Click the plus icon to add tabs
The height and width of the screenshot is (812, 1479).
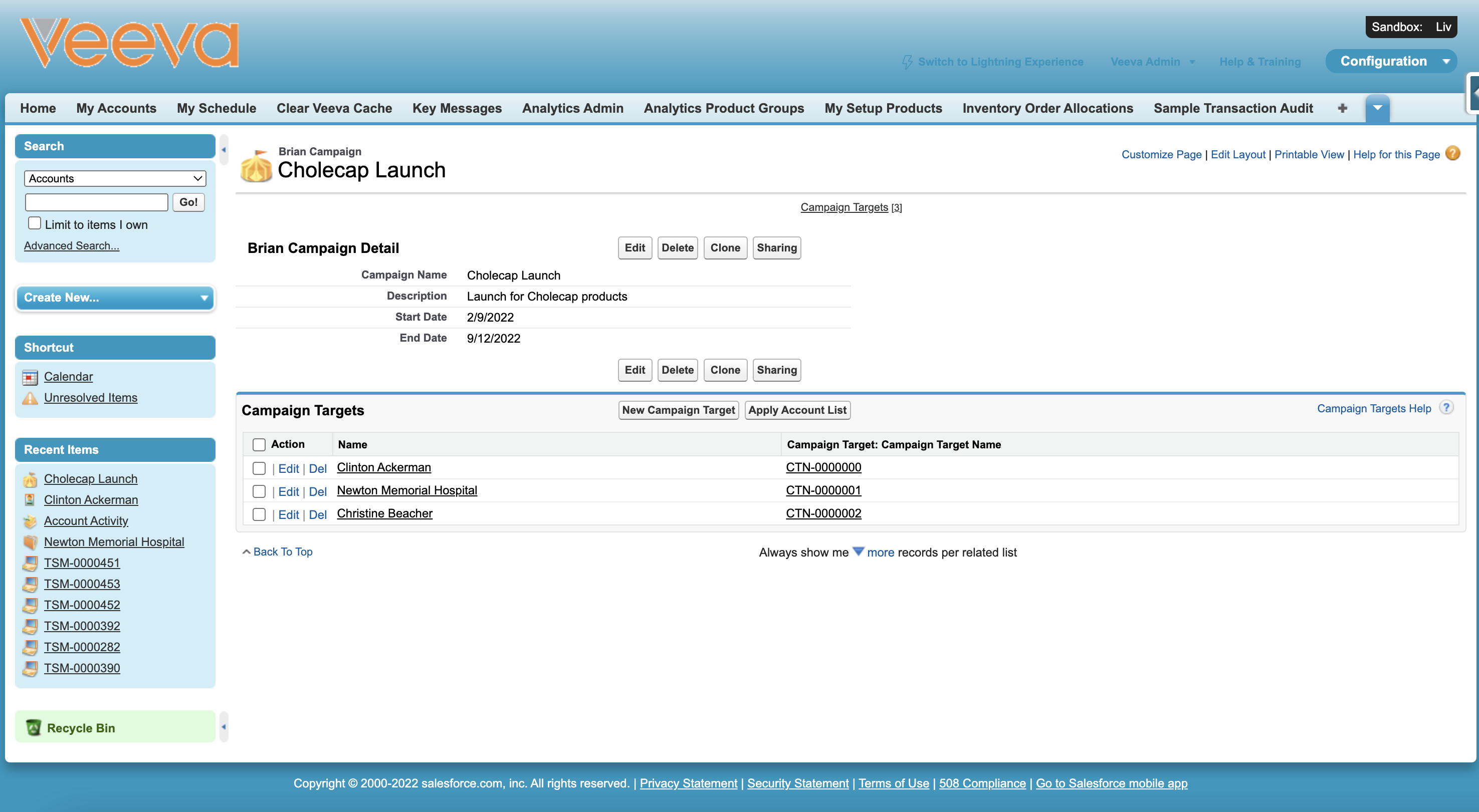point(1342,108)
